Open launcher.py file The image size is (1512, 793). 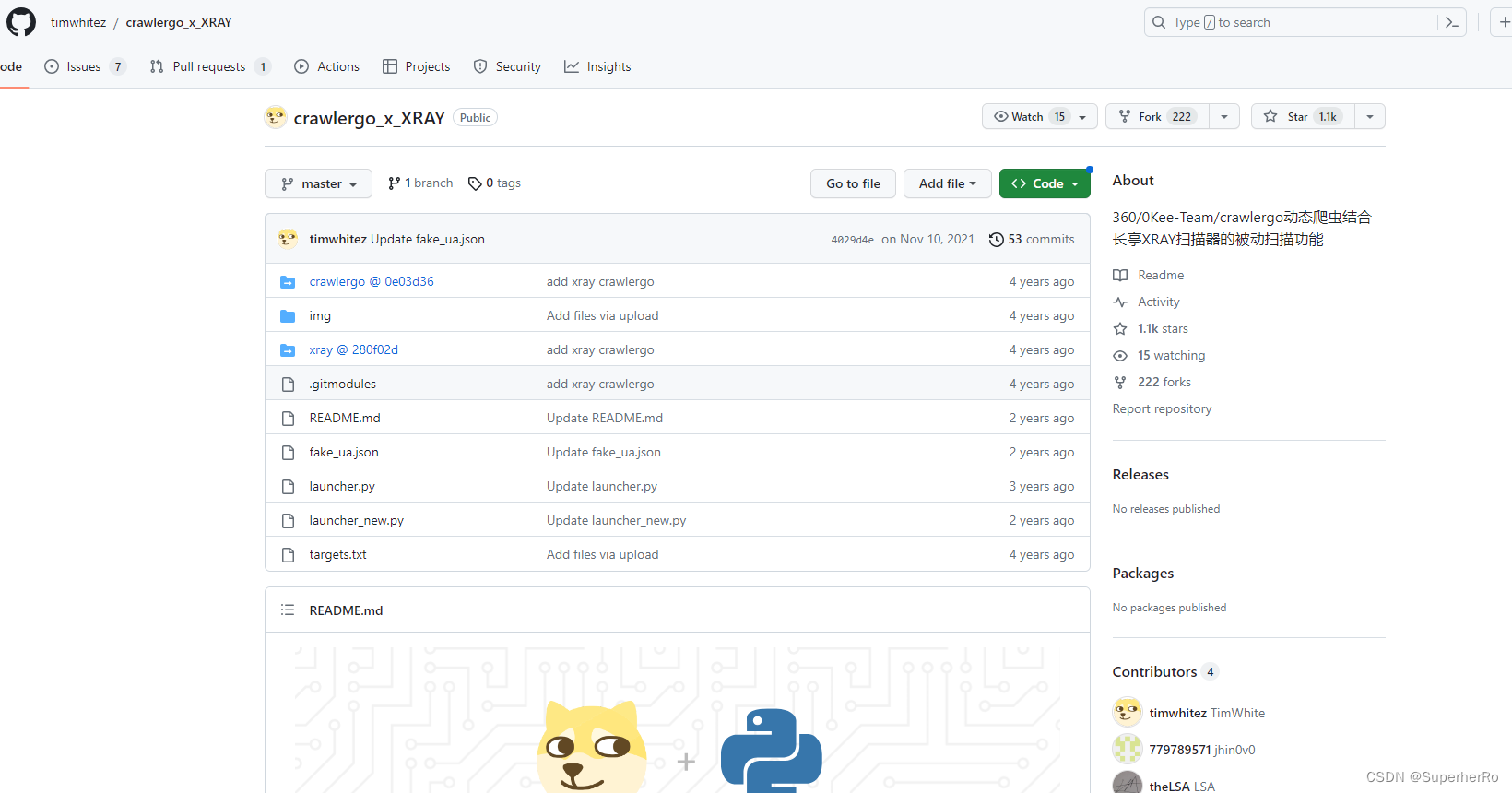point(342,486)
